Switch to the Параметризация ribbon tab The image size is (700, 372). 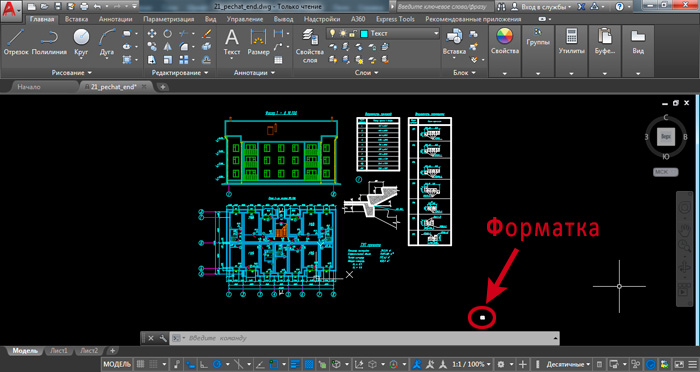tap(169, 19)
